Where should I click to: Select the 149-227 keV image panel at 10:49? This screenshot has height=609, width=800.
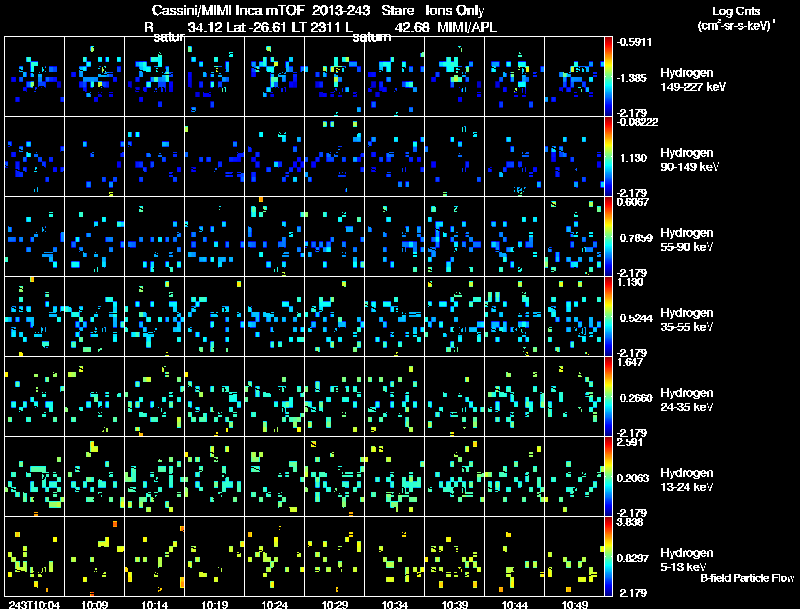pyautogui.click(x=574, y=77)
